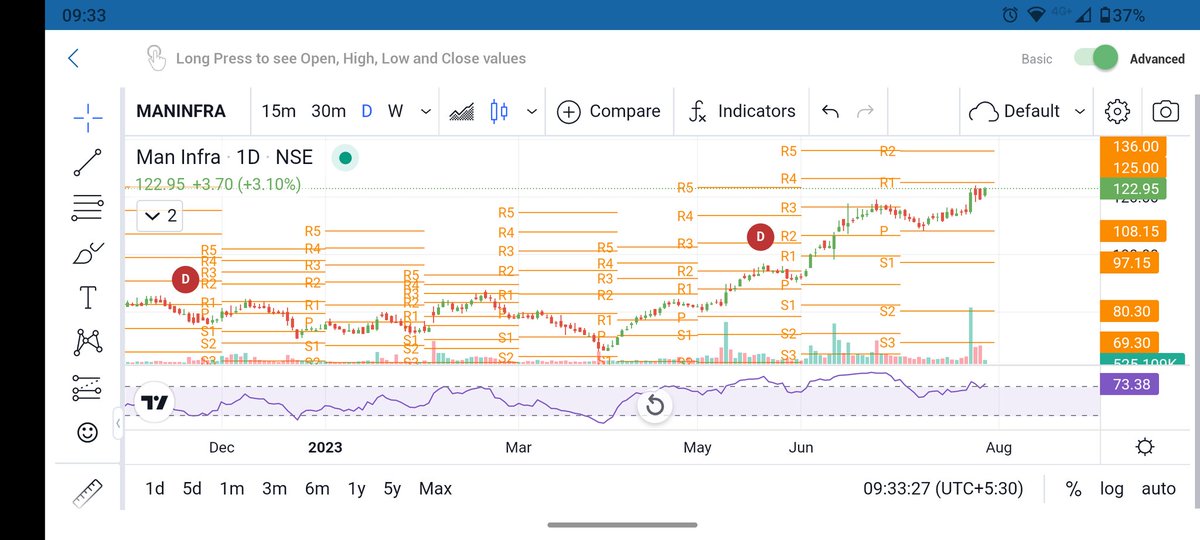Screen dimensions: 1200x540
Task: Open the pattern drawing tool
Action: tap(88, 342)
